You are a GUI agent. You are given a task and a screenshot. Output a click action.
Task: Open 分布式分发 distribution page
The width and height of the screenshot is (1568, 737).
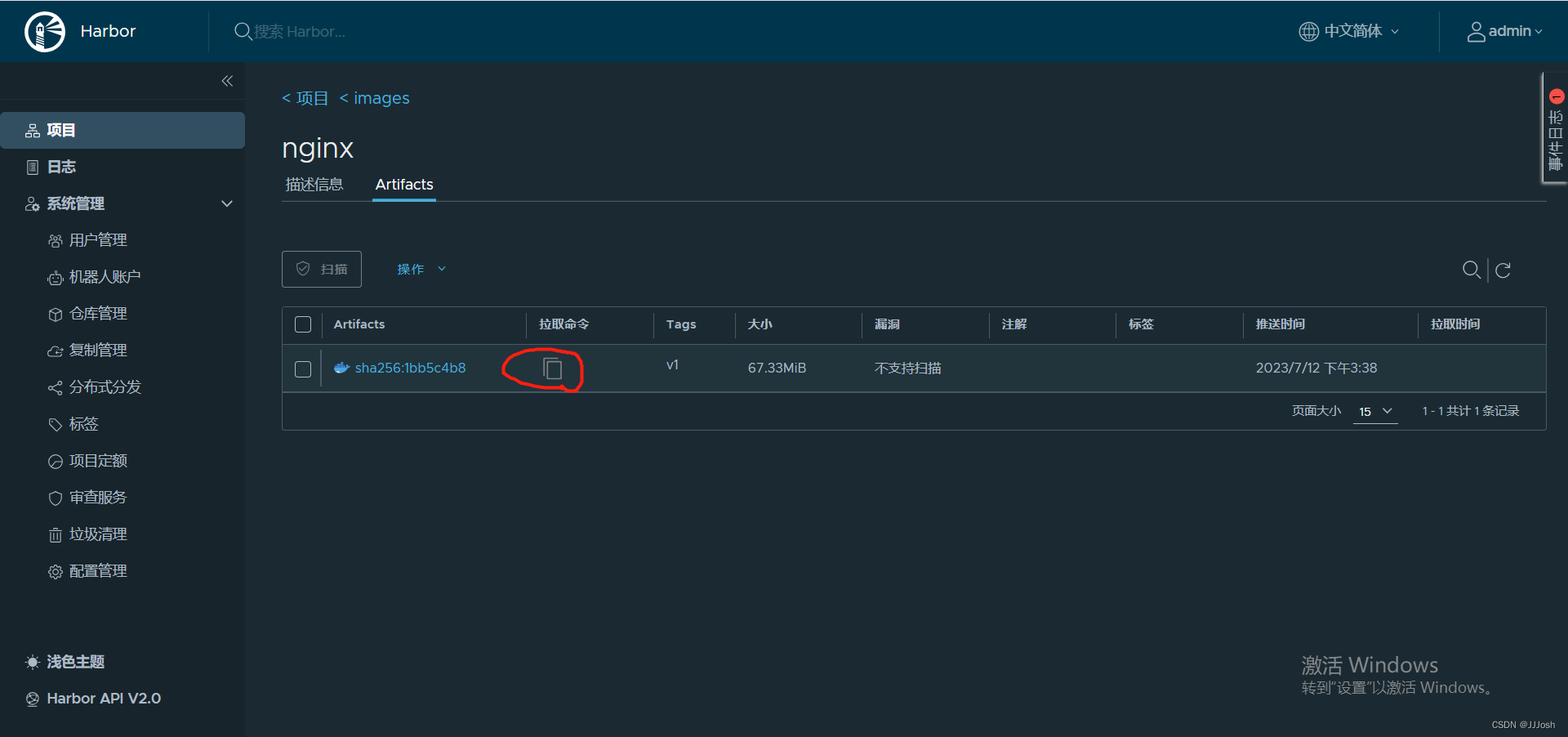pyautogui.click(x=105, y=387)
